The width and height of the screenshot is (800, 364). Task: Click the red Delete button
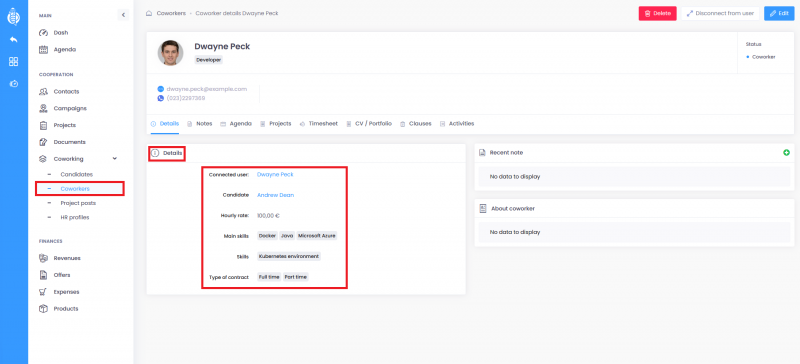658,13
